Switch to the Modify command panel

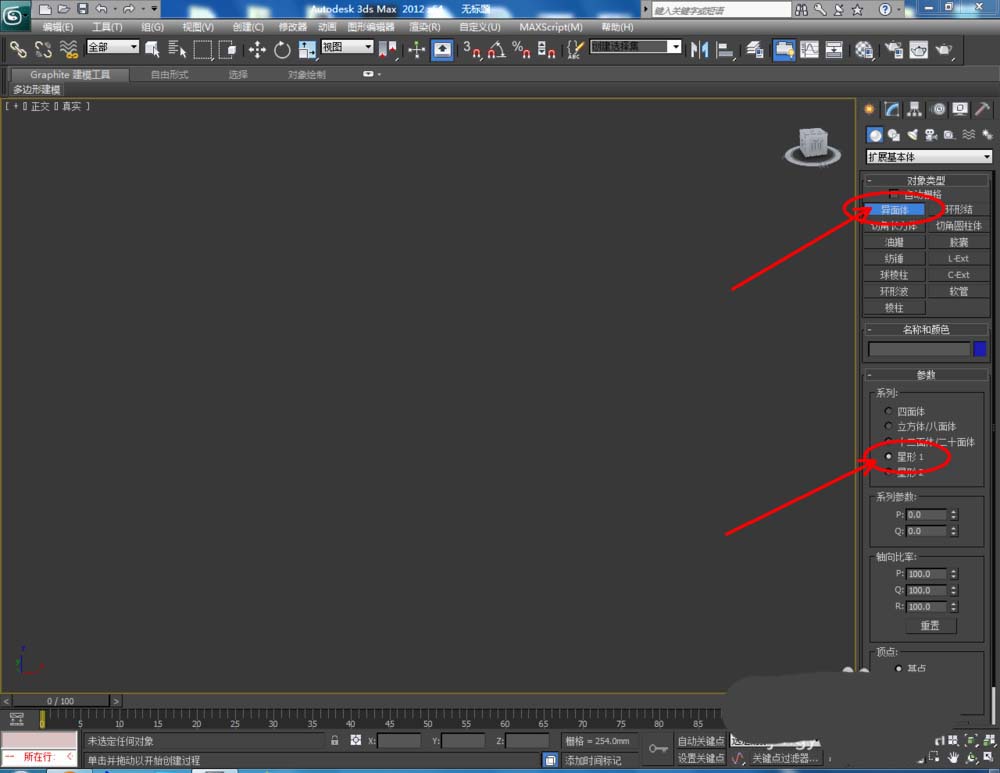click(x=892, y=109)
